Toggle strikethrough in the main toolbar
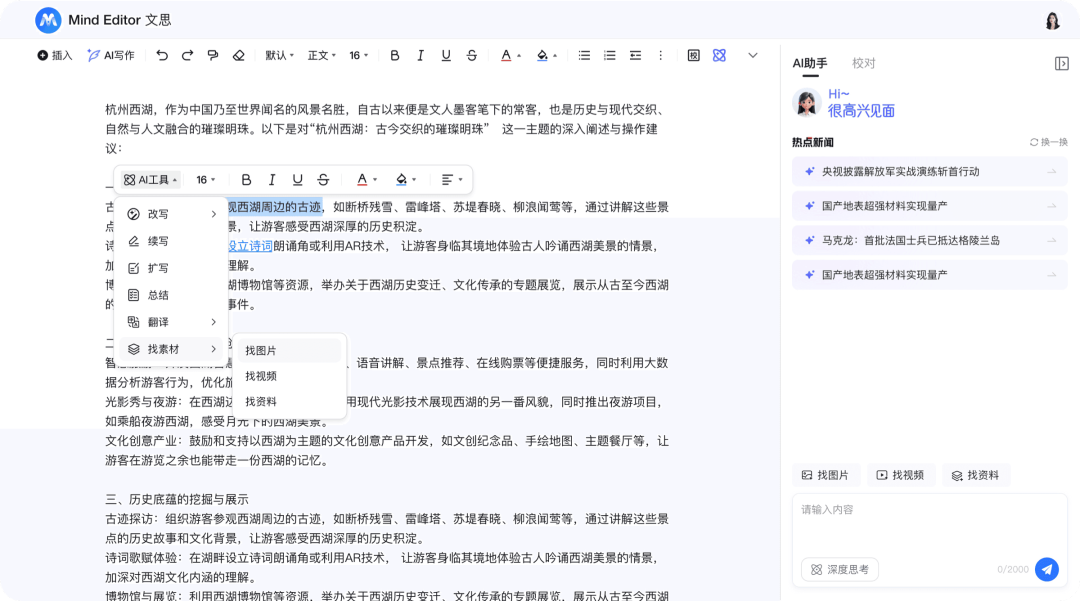 click(472, 56)
